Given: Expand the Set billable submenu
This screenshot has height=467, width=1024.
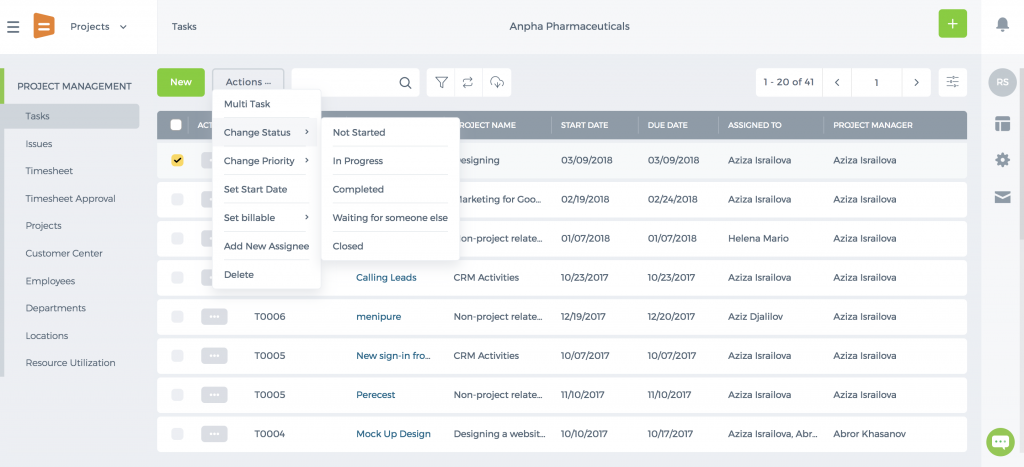Looking at the screenshot, I should [x=266, y=217].
